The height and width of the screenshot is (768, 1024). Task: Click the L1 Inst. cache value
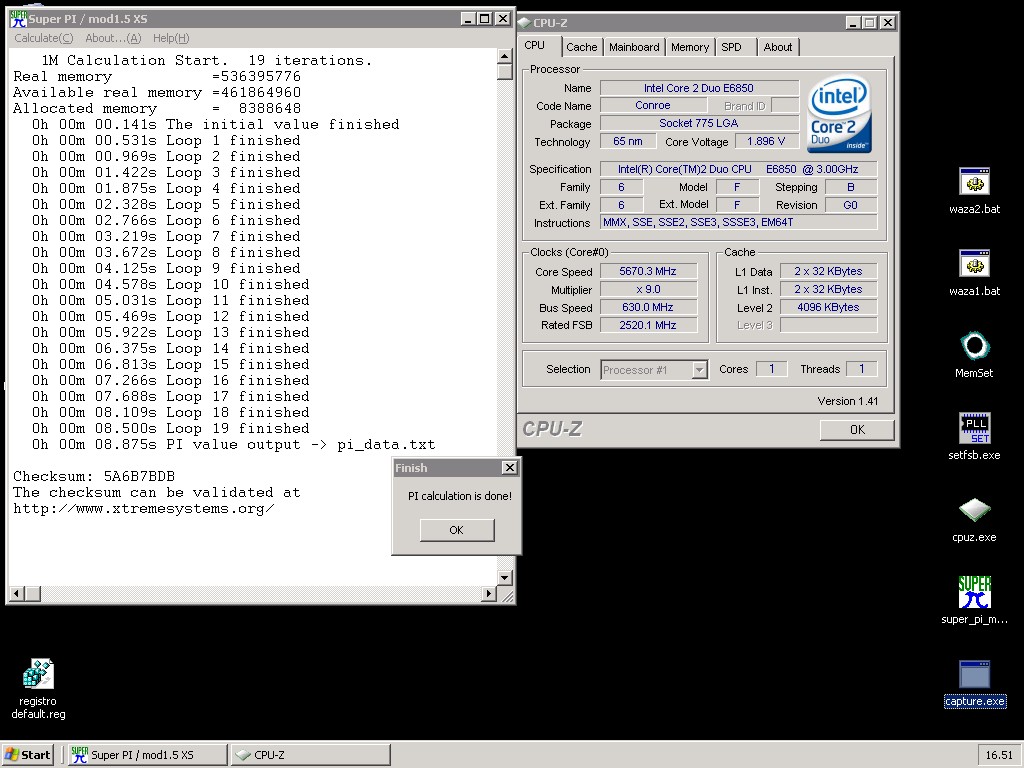[828, 289]
